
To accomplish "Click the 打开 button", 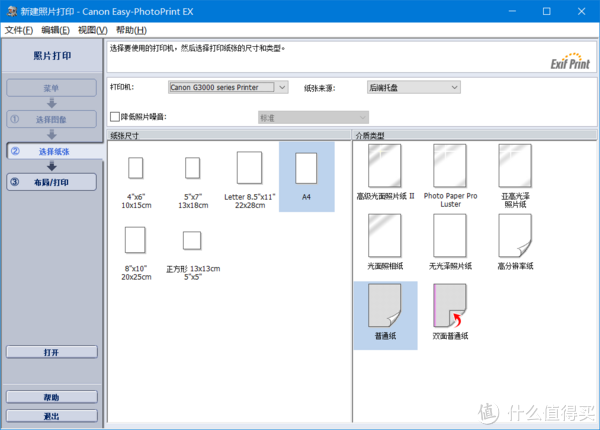I will pos(52,352).
